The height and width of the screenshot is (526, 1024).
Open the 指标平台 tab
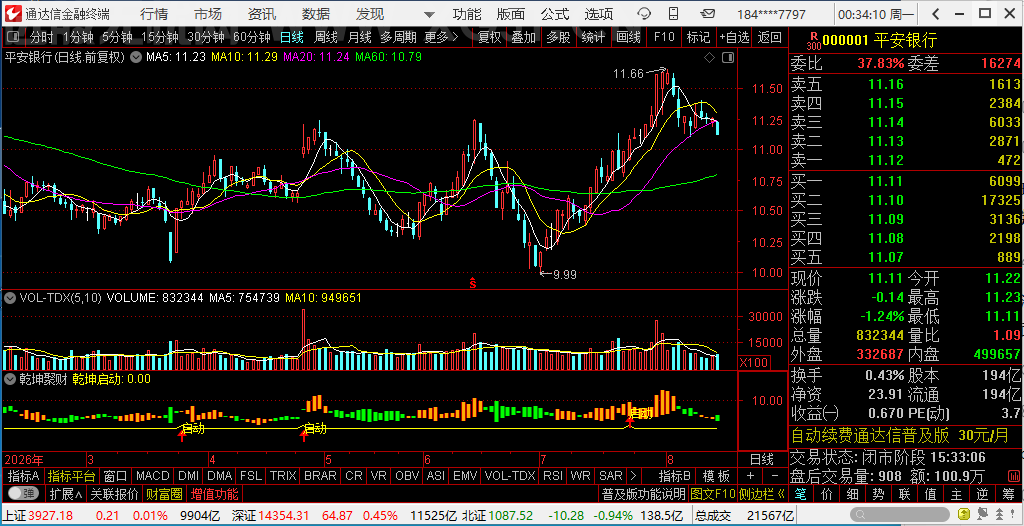tap(71, 476)
